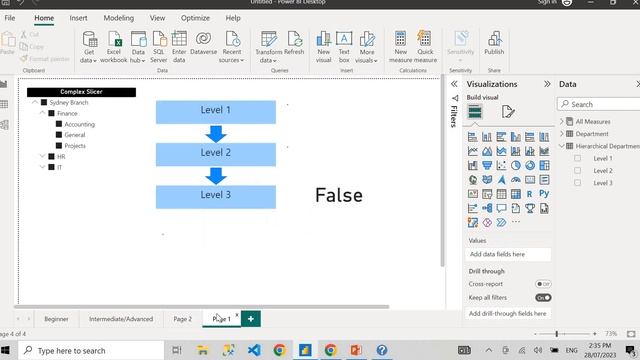Expand the All Measures table
640x360 pixels.
(x=562, y=122)
